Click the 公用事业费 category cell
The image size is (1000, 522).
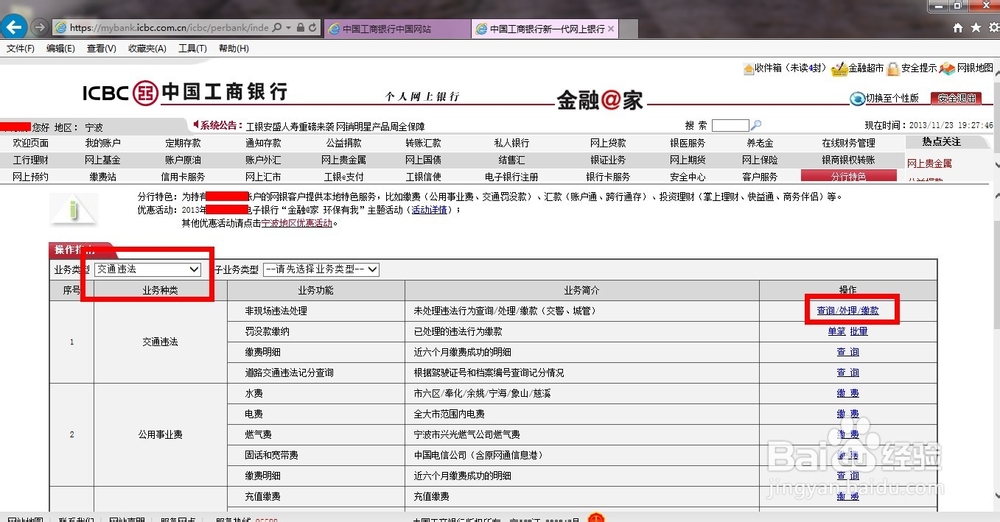pyautogui.click(x=160, y=435)
